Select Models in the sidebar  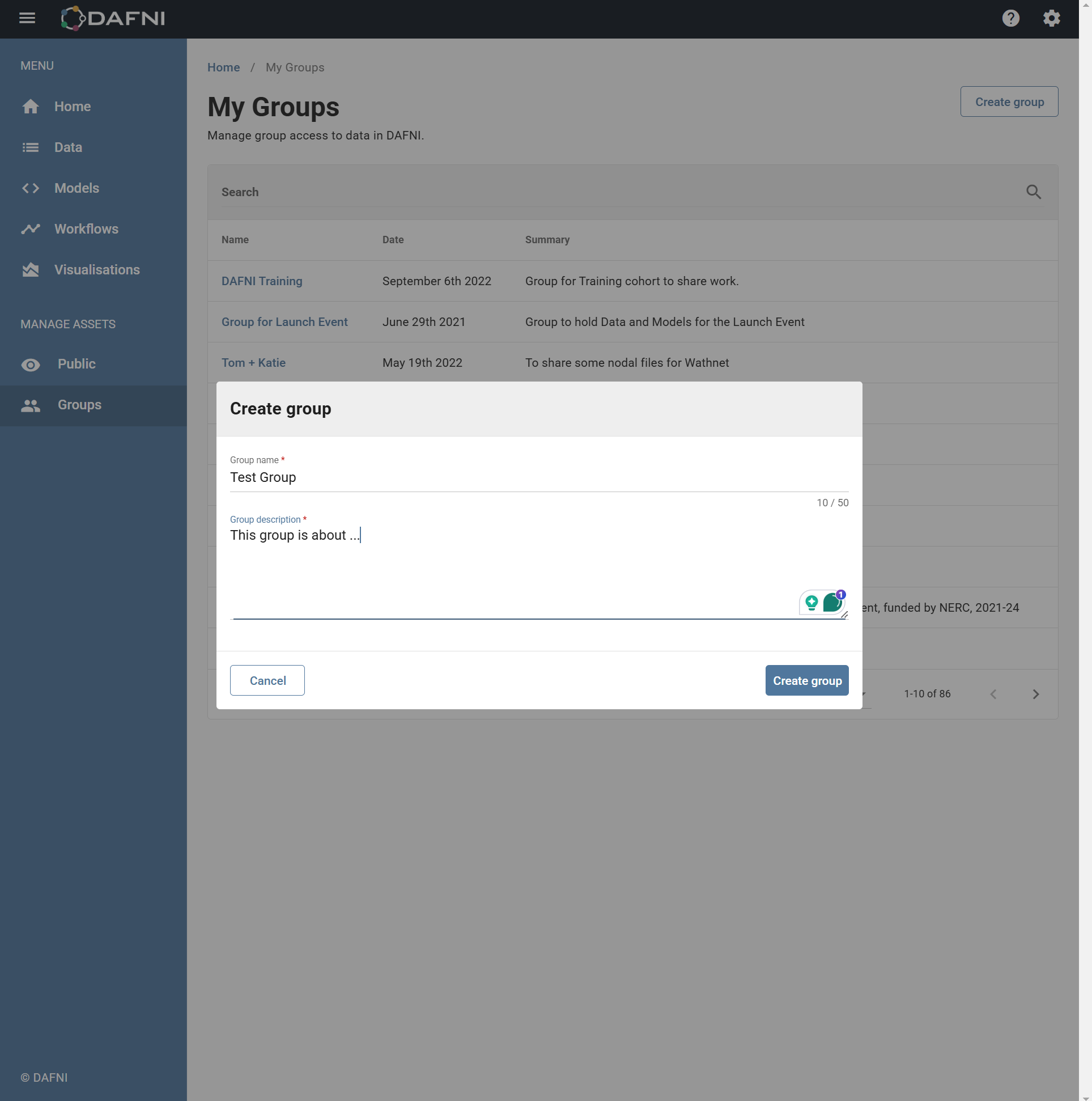(x=77, y=188)
